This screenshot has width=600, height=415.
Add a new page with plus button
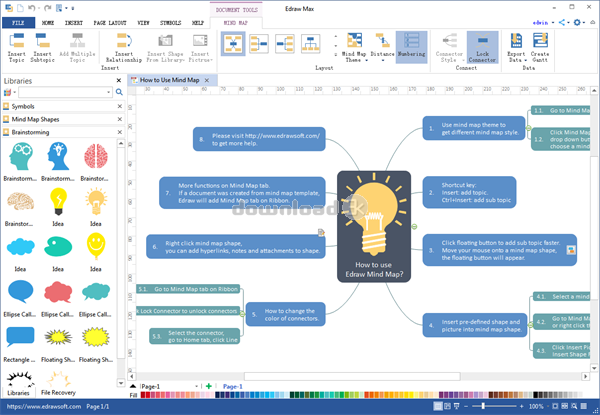[x=209, y=386]
